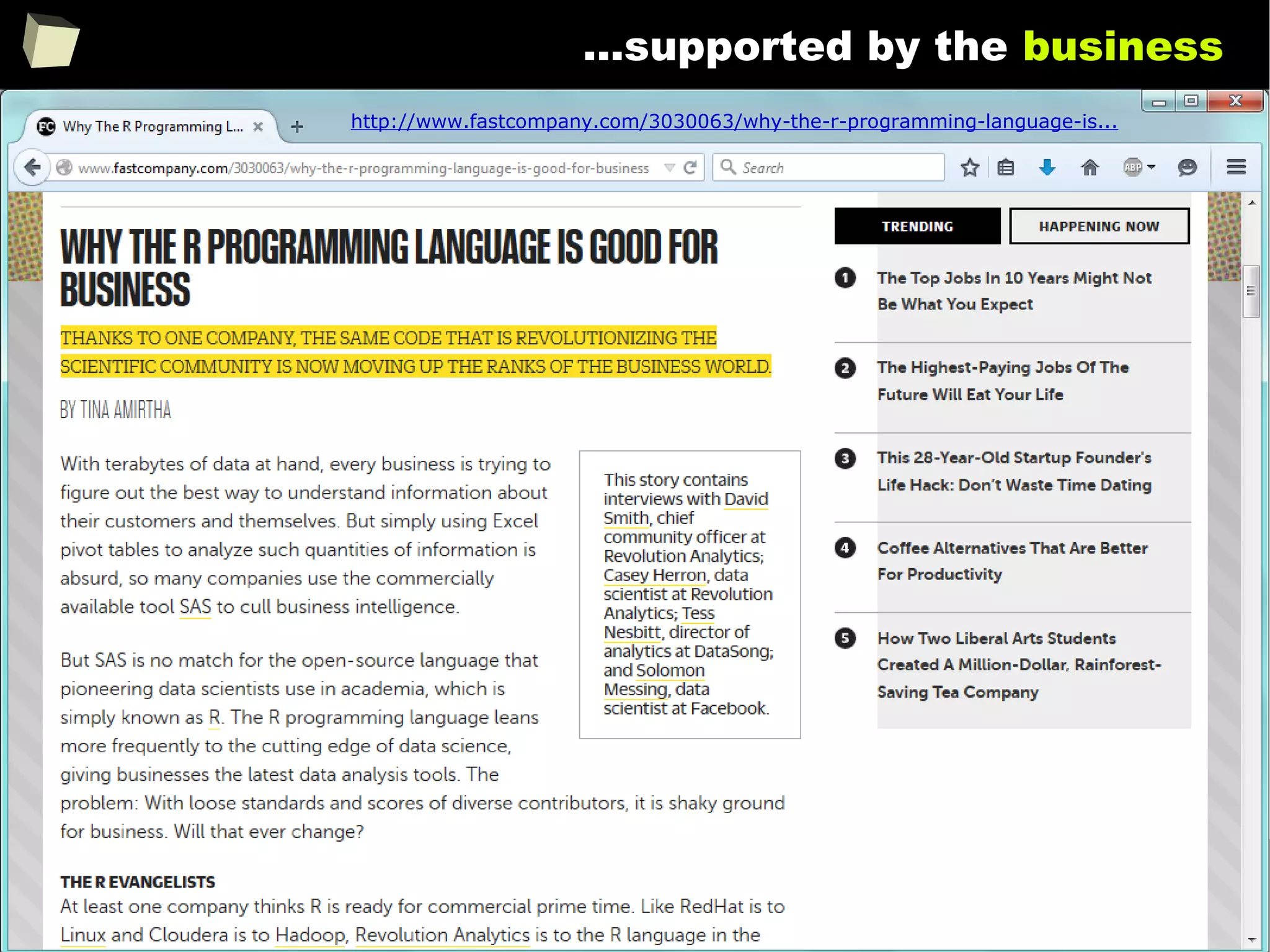The image size is (1270, 952).
Task: Minimize the browser window
Action: coord(1158,101)
